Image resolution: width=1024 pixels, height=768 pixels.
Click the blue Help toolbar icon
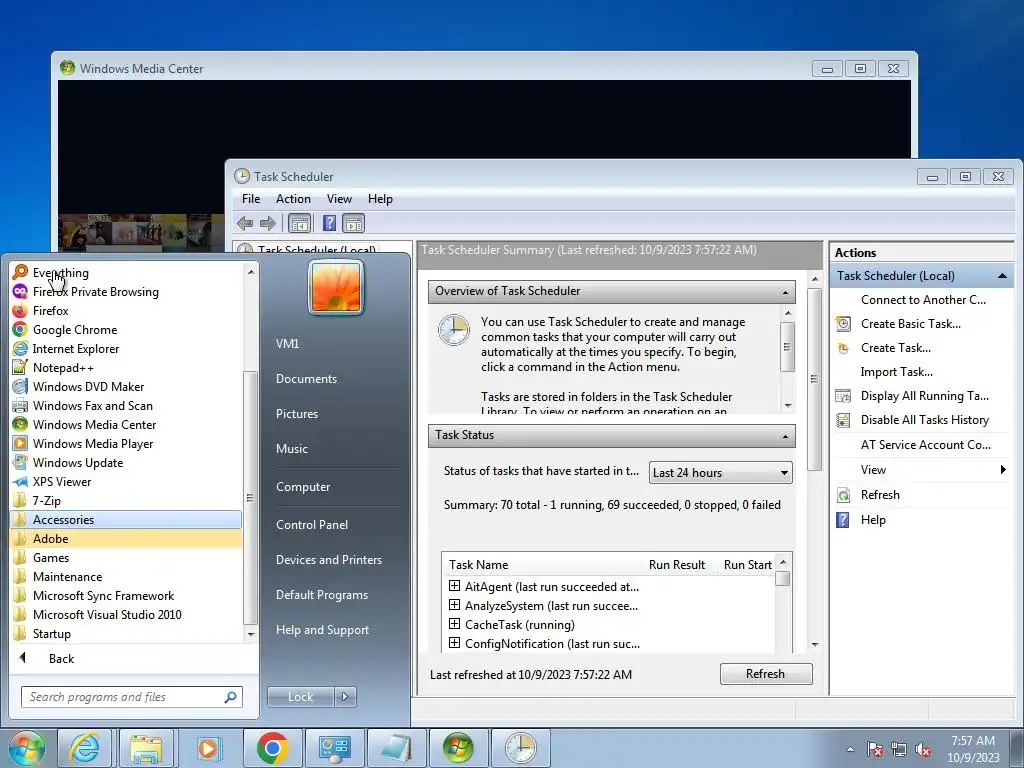329,223
